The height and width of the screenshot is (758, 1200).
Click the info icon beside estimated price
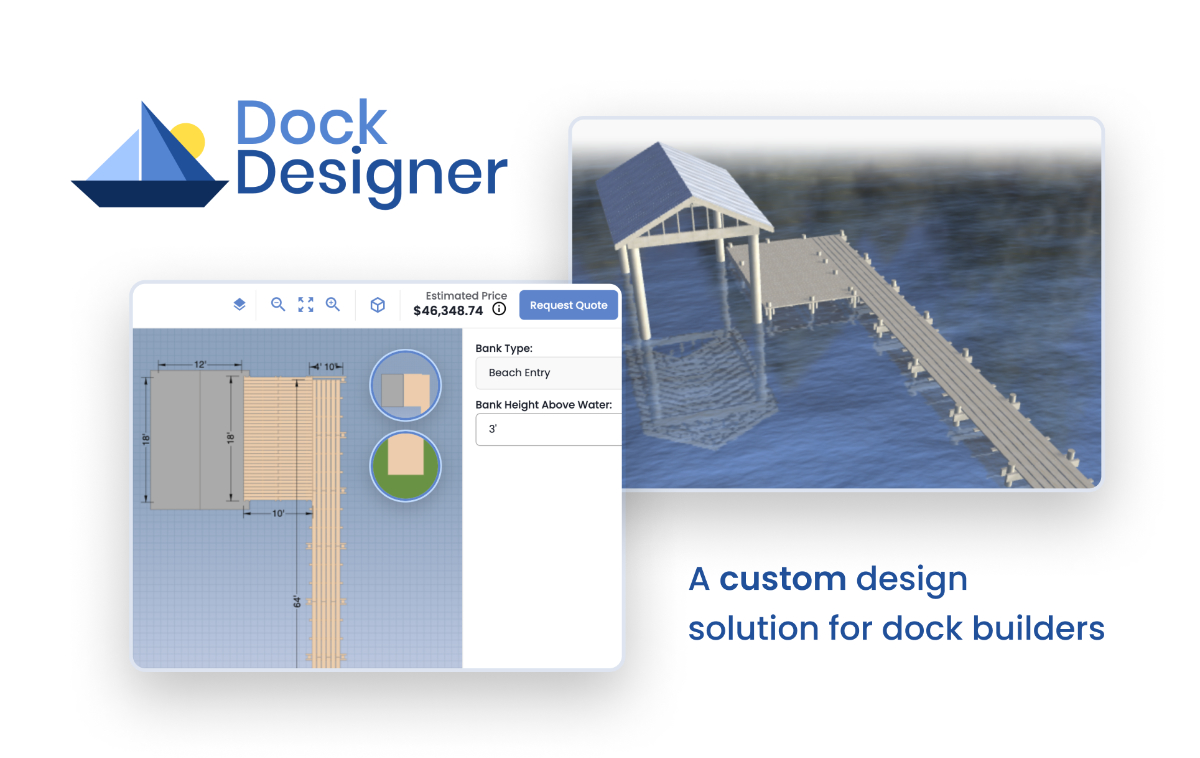(x=499, y=310)
